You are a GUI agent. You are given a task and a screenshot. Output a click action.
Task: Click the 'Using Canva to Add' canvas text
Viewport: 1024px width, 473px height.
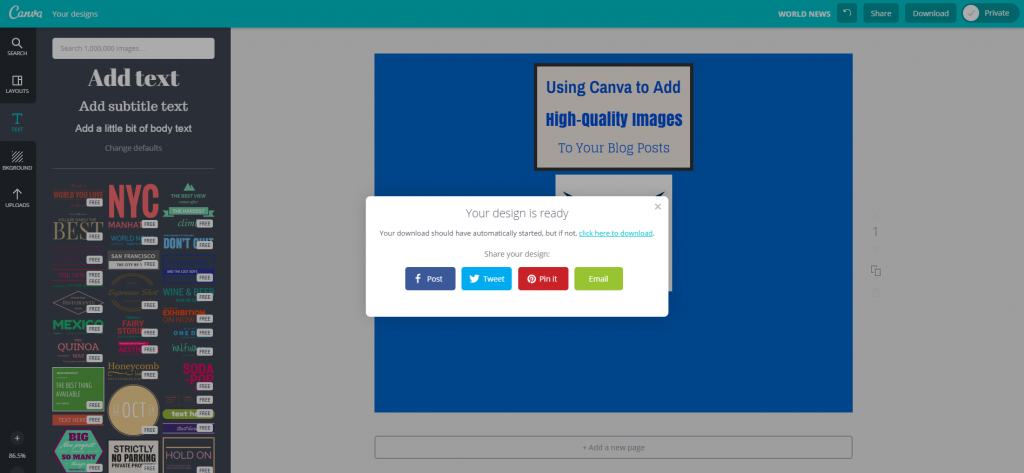613,87
